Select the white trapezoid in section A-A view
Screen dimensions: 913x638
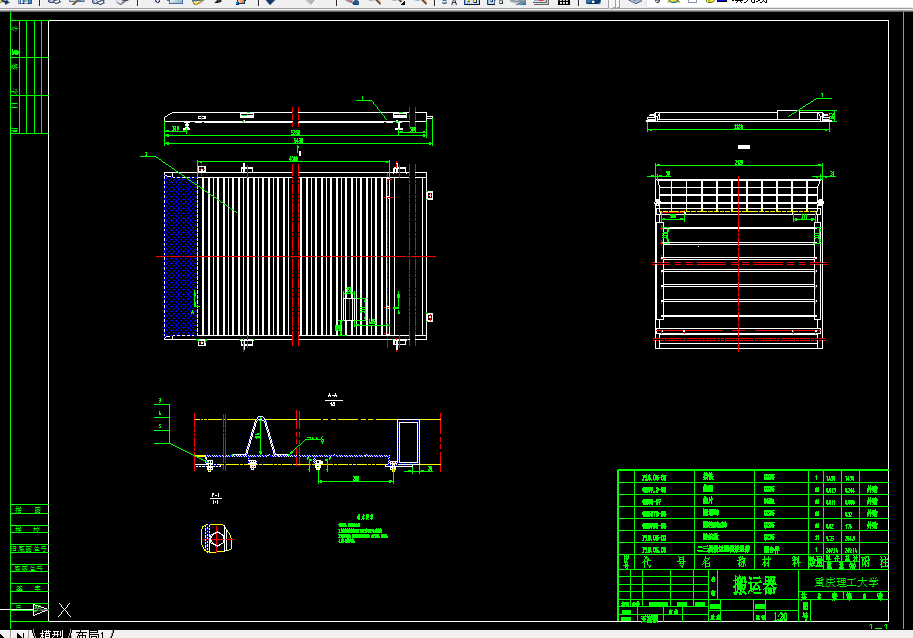coord(260,435)
